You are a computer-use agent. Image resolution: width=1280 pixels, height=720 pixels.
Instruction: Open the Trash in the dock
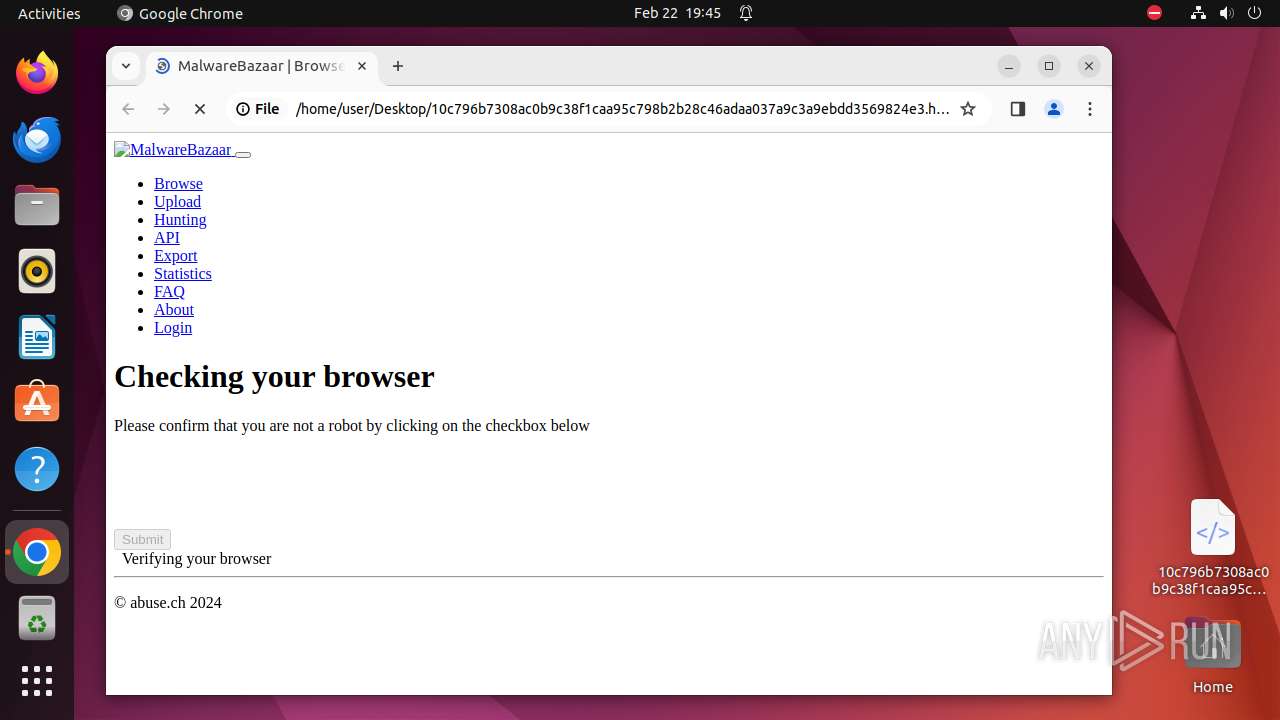pos(37,618)
